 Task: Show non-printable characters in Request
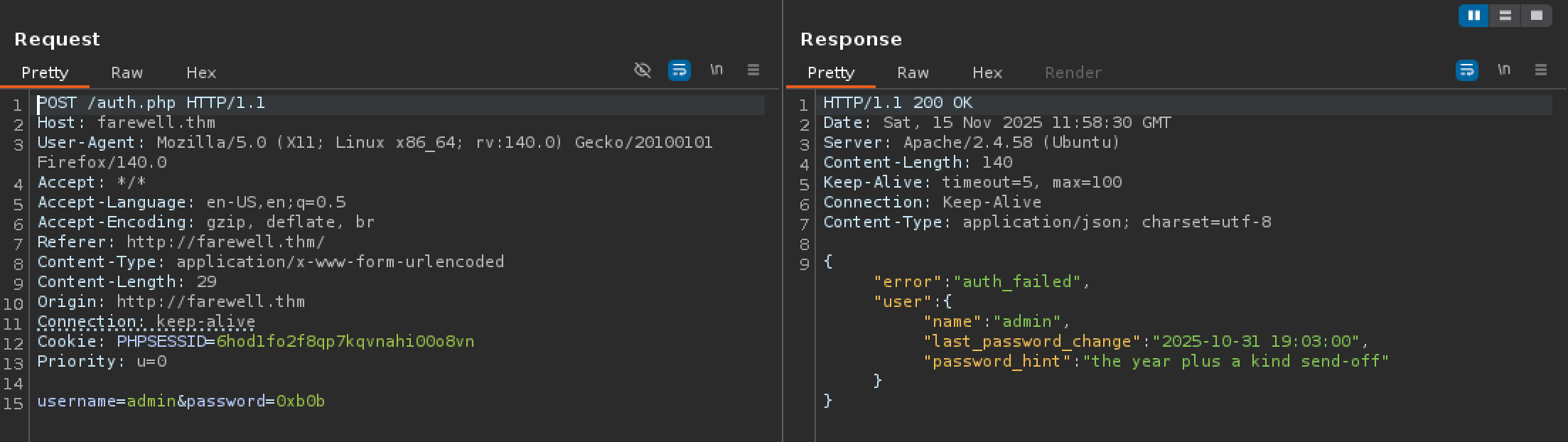716,70
